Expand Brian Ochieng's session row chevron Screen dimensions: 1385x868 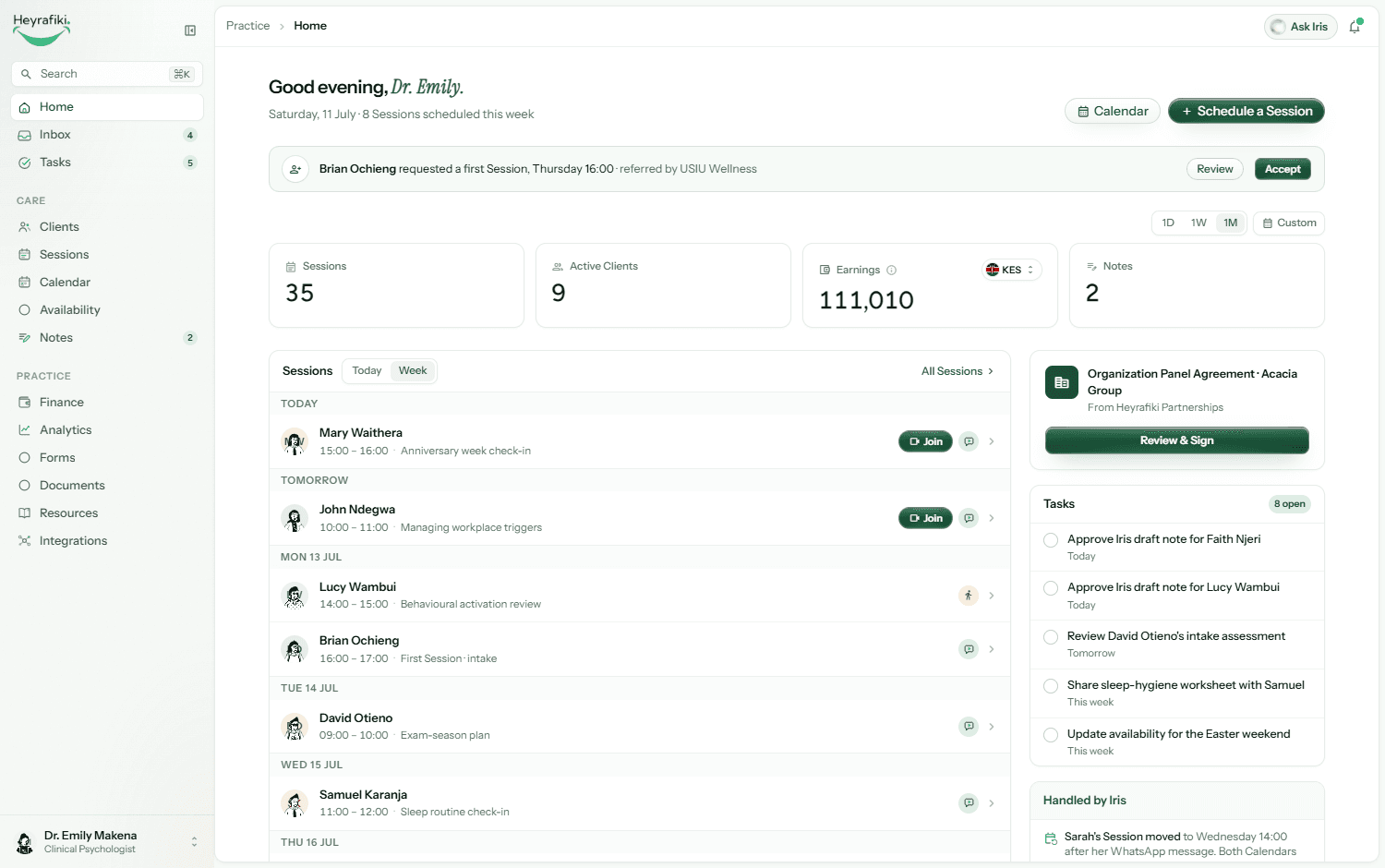coord(992,649)
